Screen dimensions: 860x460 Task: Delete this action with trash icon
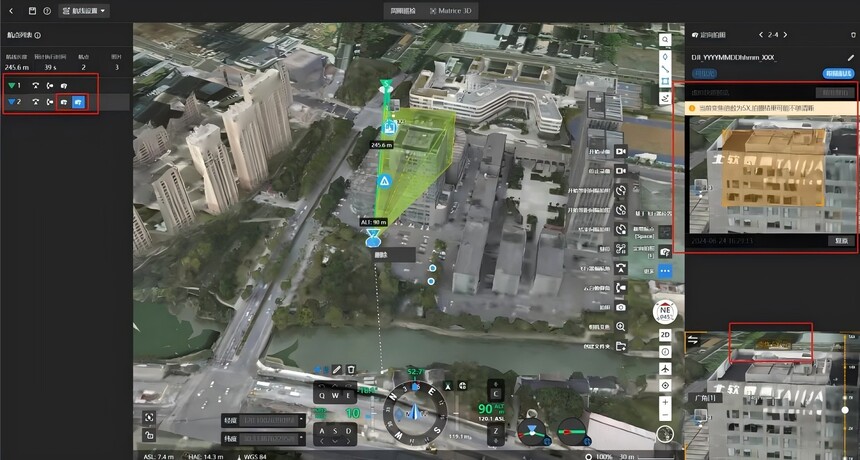[x=853, y=35]
